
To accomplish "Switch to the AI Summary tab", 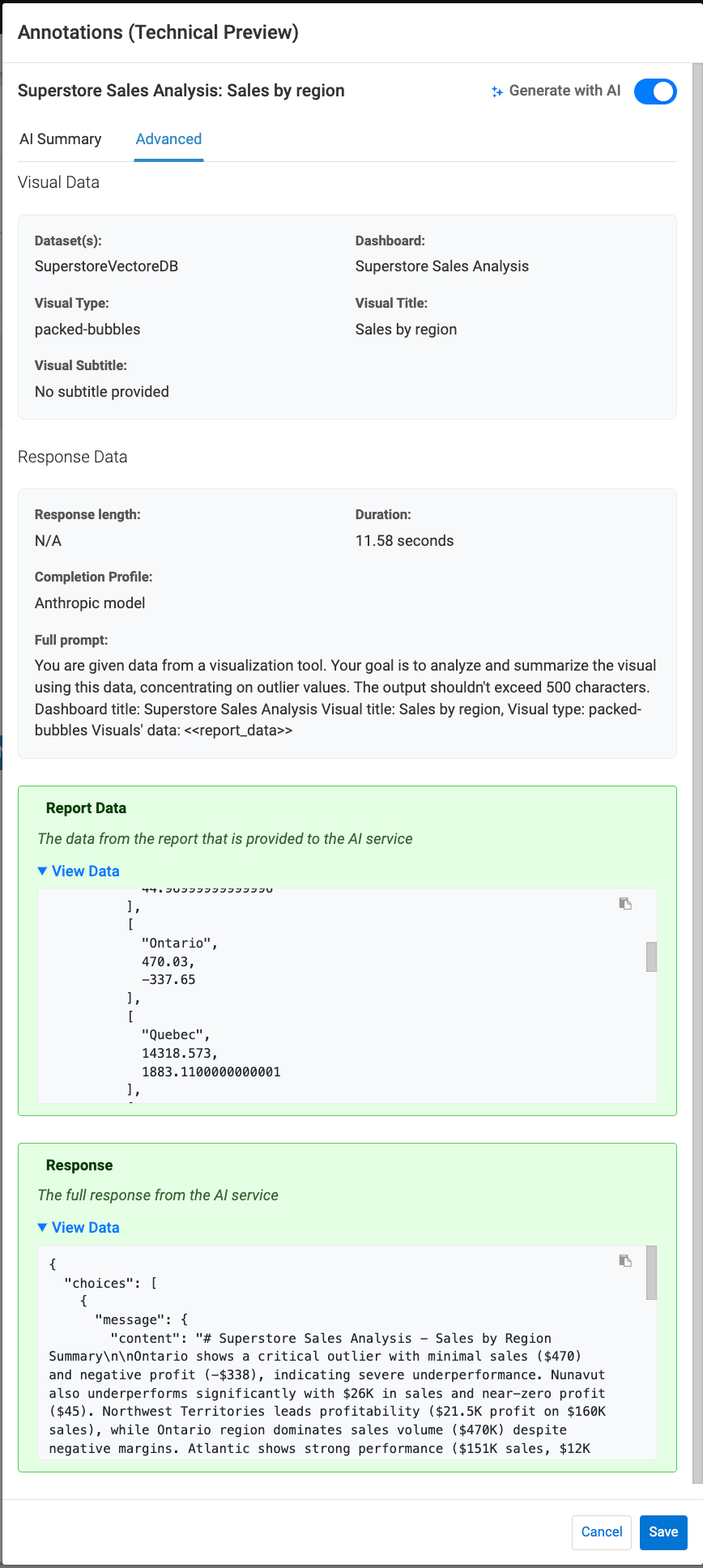I will [61, 139].
